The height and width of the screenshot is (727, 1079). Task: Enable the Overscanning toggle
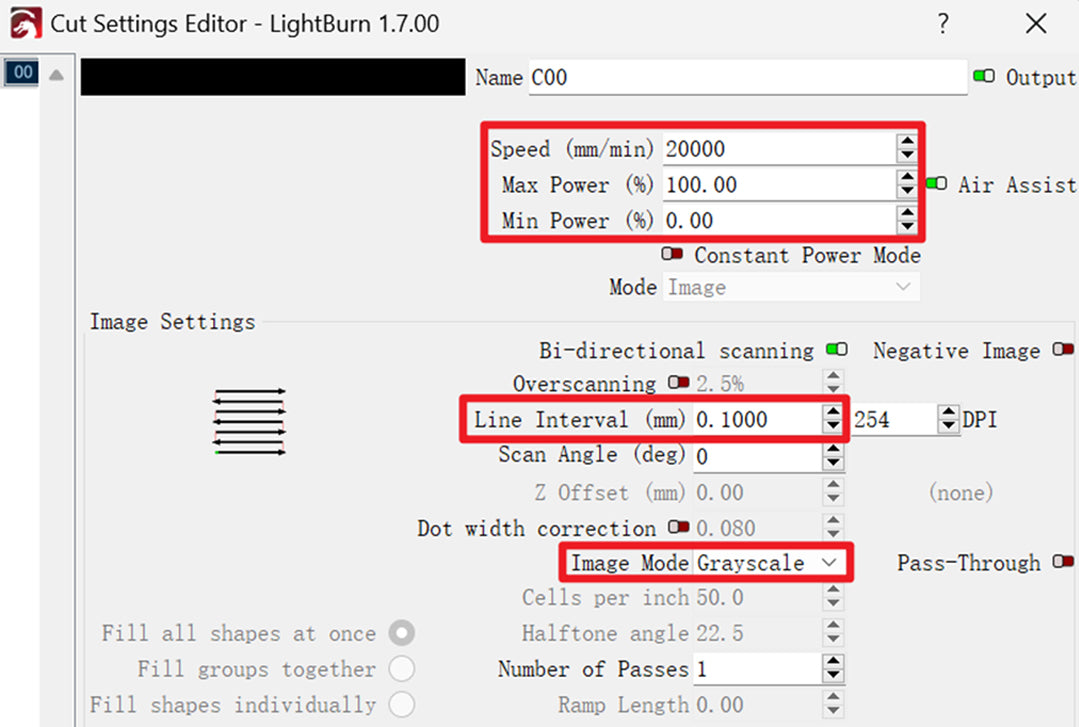(x=679, y=383)
